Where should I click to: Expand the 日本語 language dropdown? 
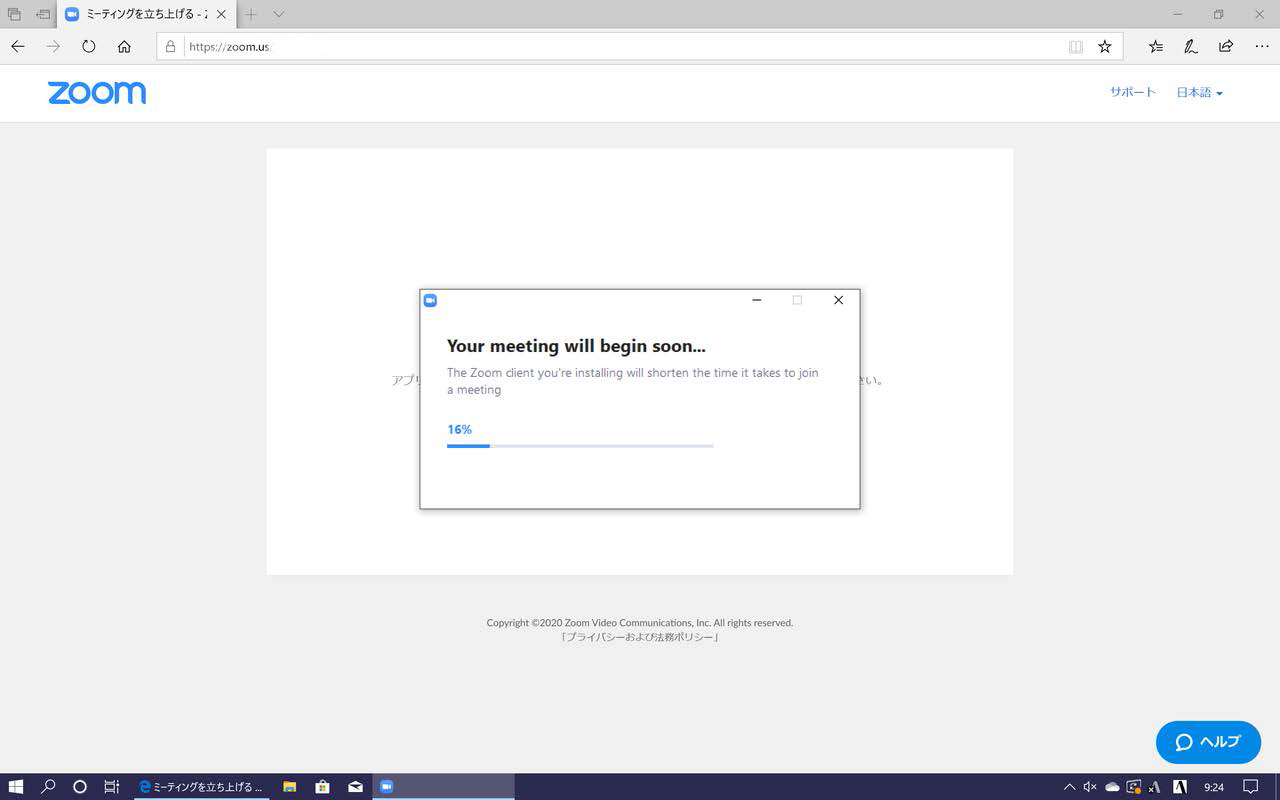(1199, 92)
